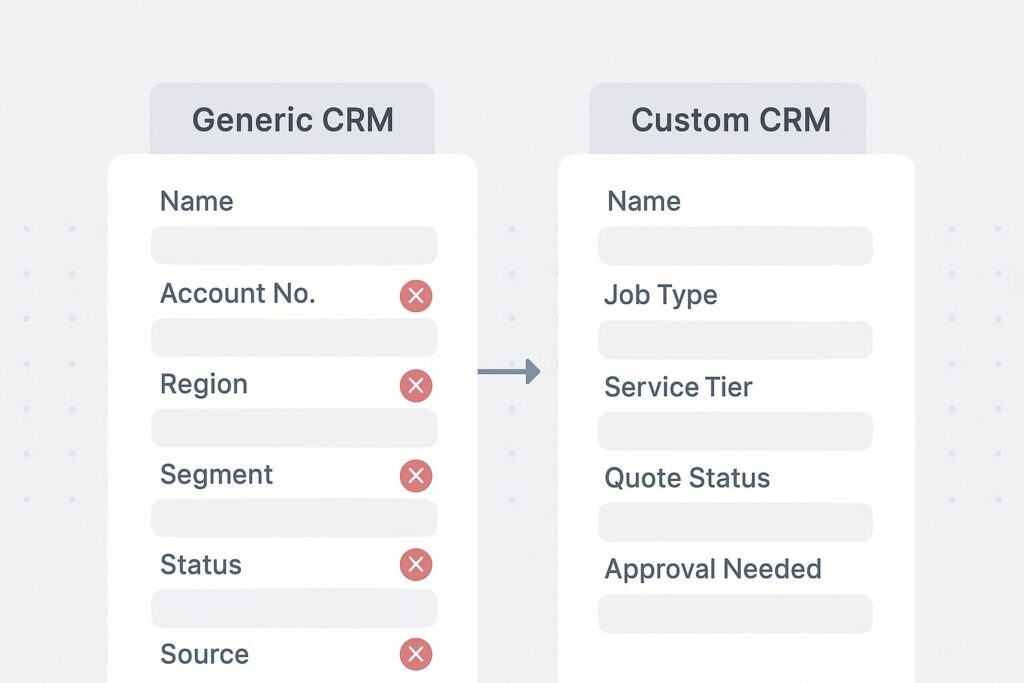Focus the field below Account No.
Viewport: 1024px width, 683px height.
293,338
